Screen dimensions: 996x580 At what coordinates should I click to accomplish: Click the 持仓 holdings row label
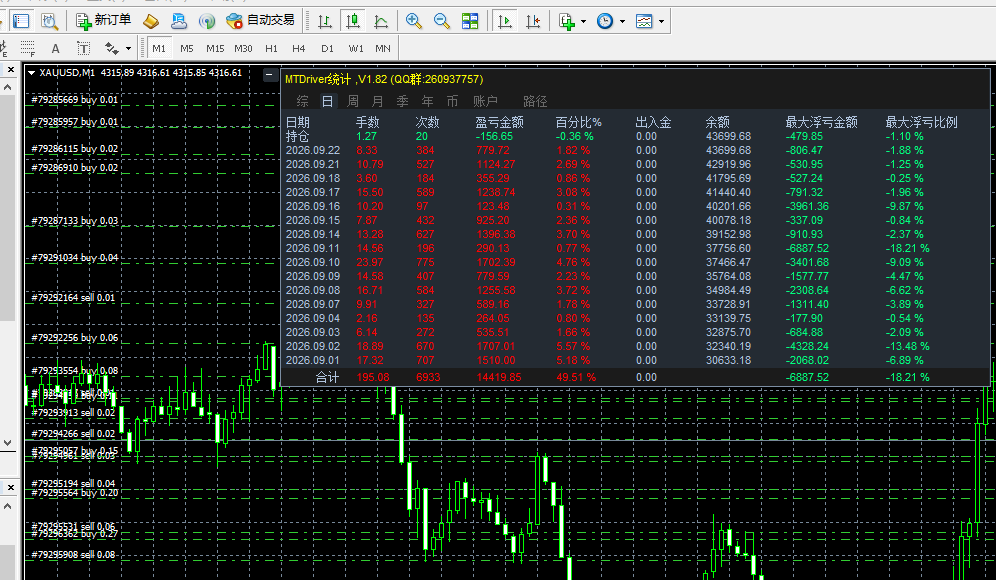coord(297,136)
